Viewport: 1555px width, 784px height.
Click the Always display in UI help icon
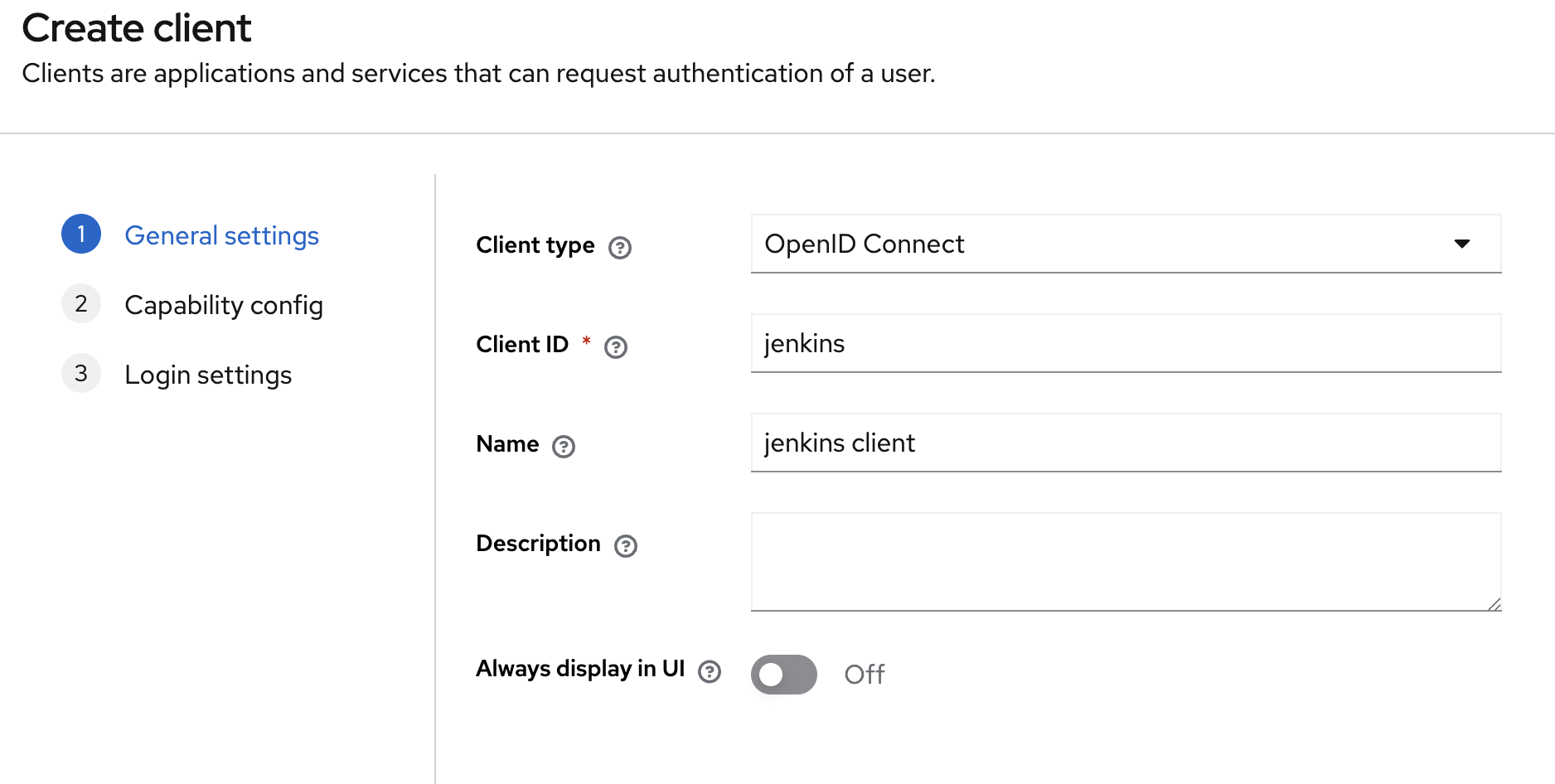tap(710, 671)
